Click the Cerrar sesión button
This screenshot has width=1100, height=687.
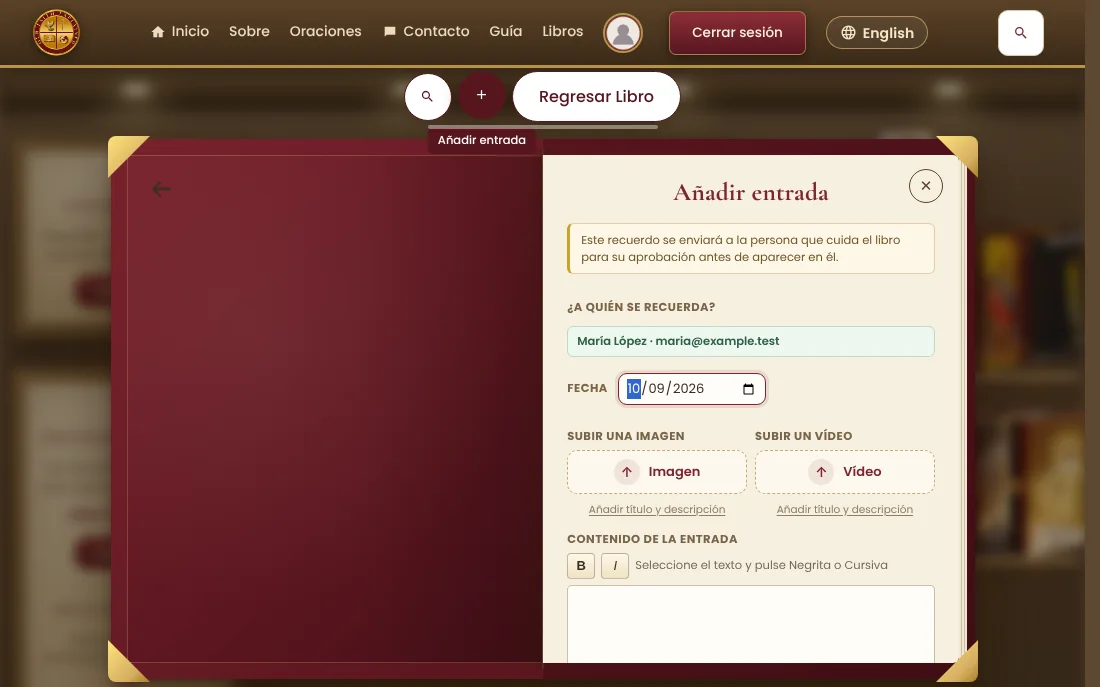[x=737, y=32]
